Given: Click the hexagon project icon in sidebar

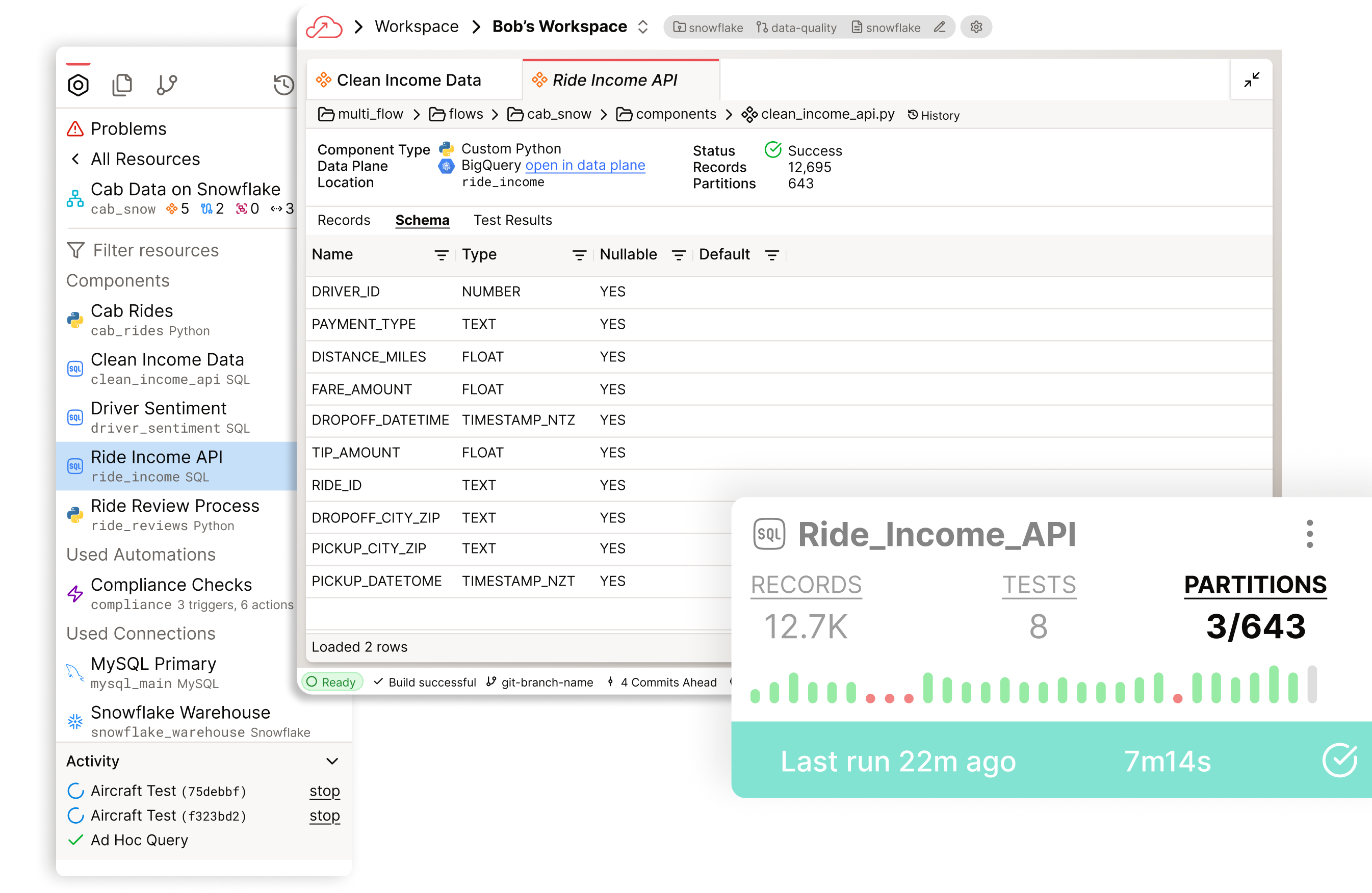Looking at the screenshot, I should tap(78, 85).
